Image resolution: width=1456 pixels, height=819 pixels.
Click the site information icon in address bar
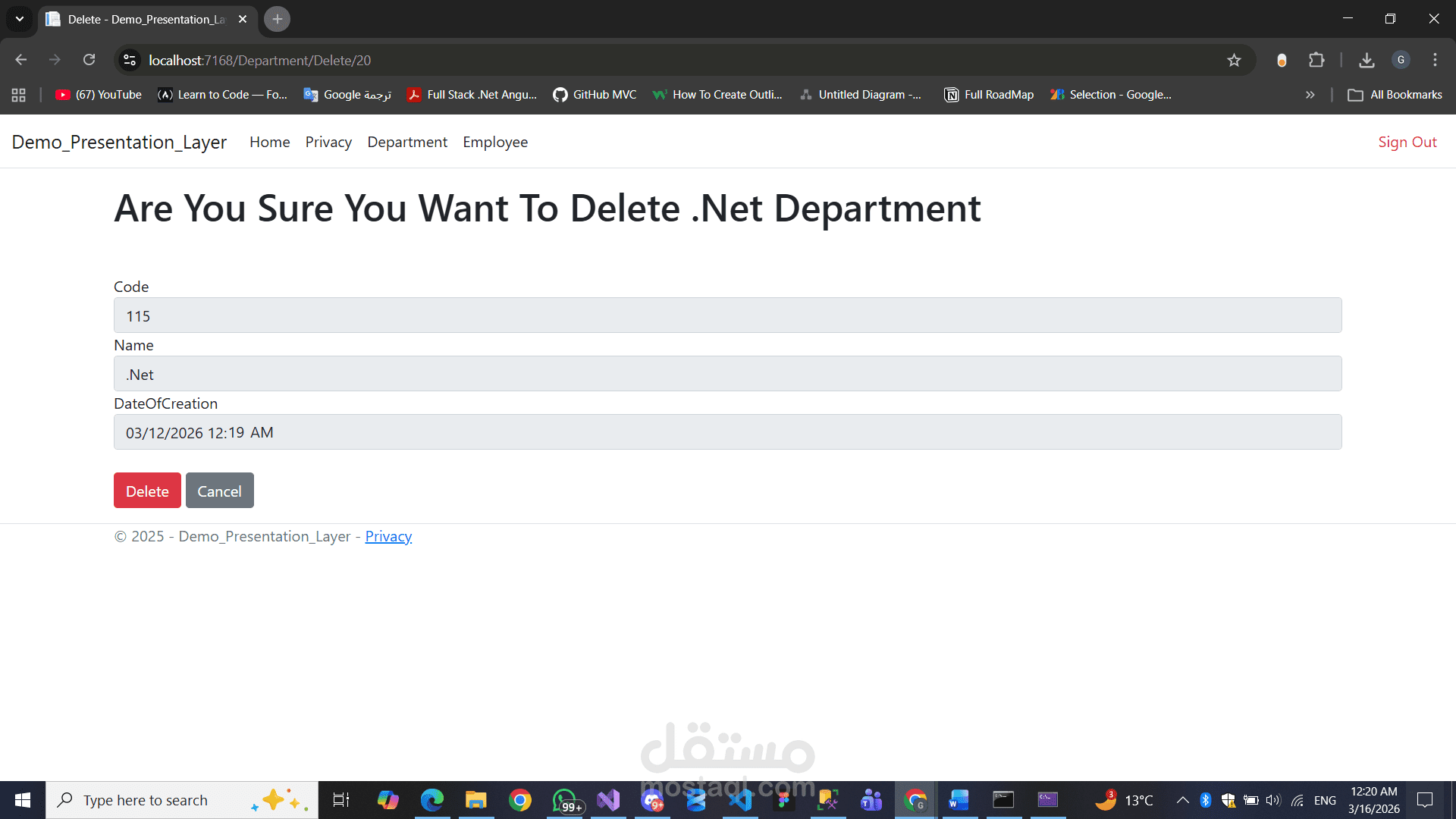[130, 60]
